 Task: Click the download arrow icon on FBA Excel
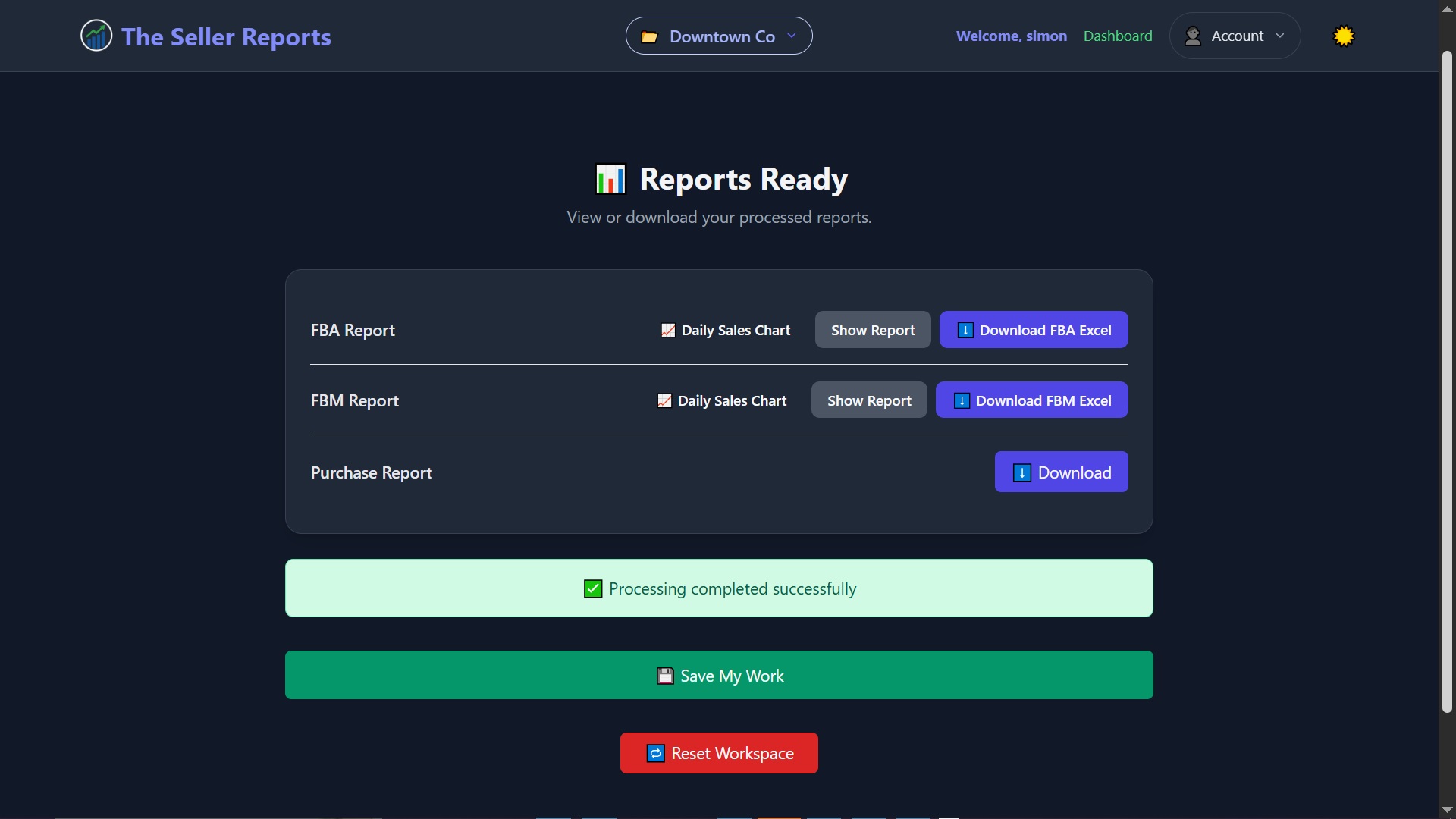click(965, 330)
